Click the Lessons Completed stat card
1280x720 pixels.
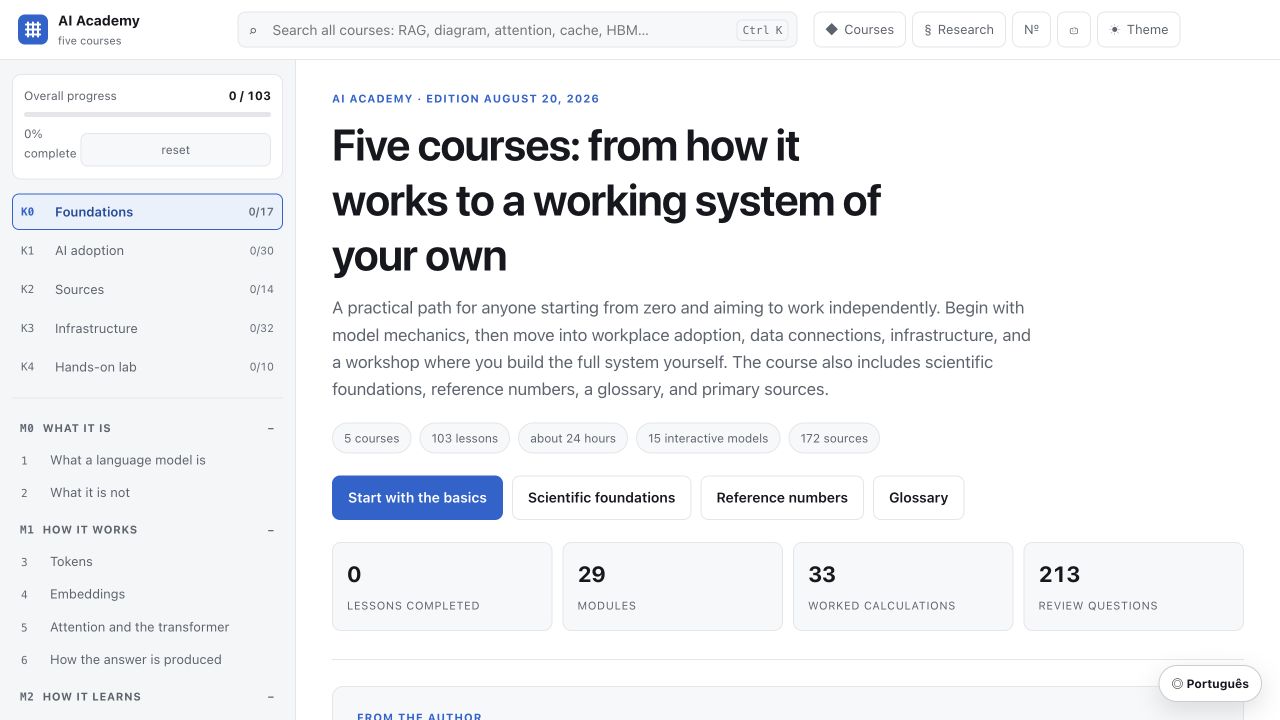(x=442, y=587)
